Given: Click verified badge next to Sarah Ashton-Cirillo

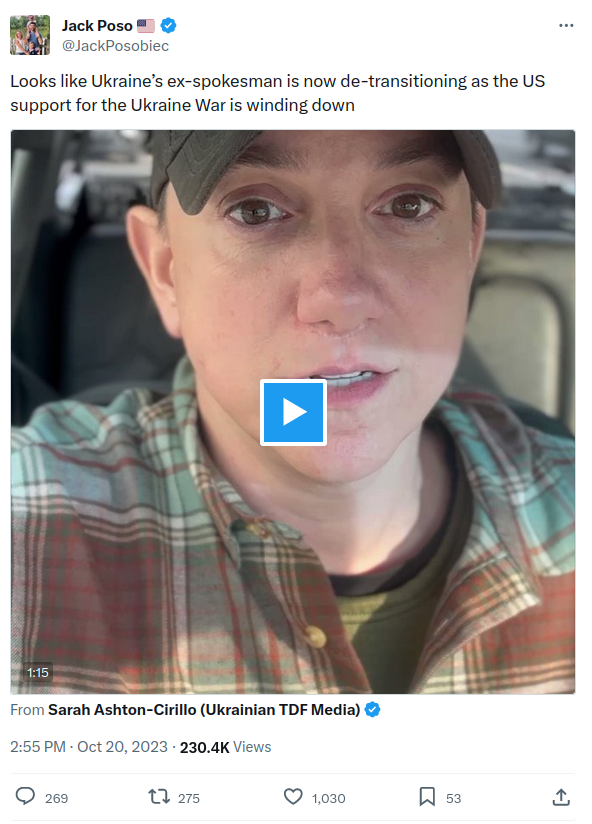Looking at the screenshot, I should tap(372, 709).
